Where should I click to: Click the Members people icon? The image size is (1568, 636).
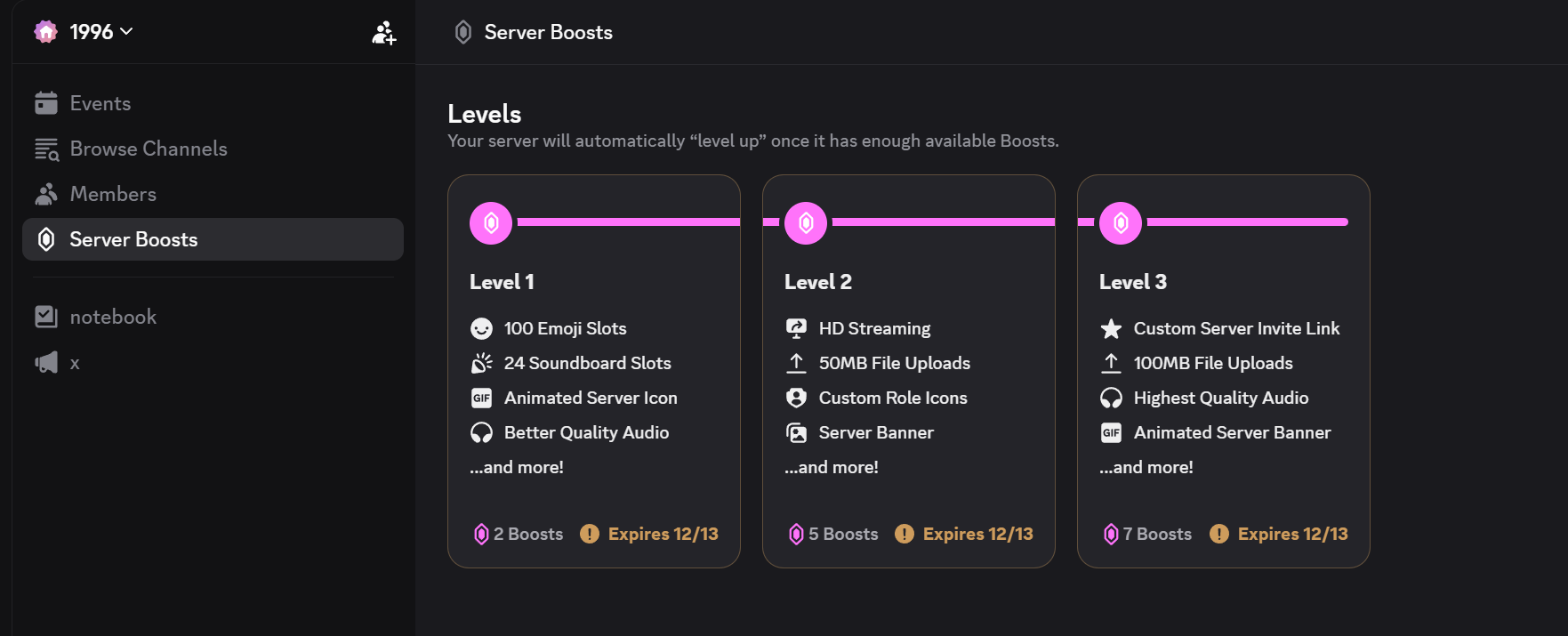click(46, 194)
